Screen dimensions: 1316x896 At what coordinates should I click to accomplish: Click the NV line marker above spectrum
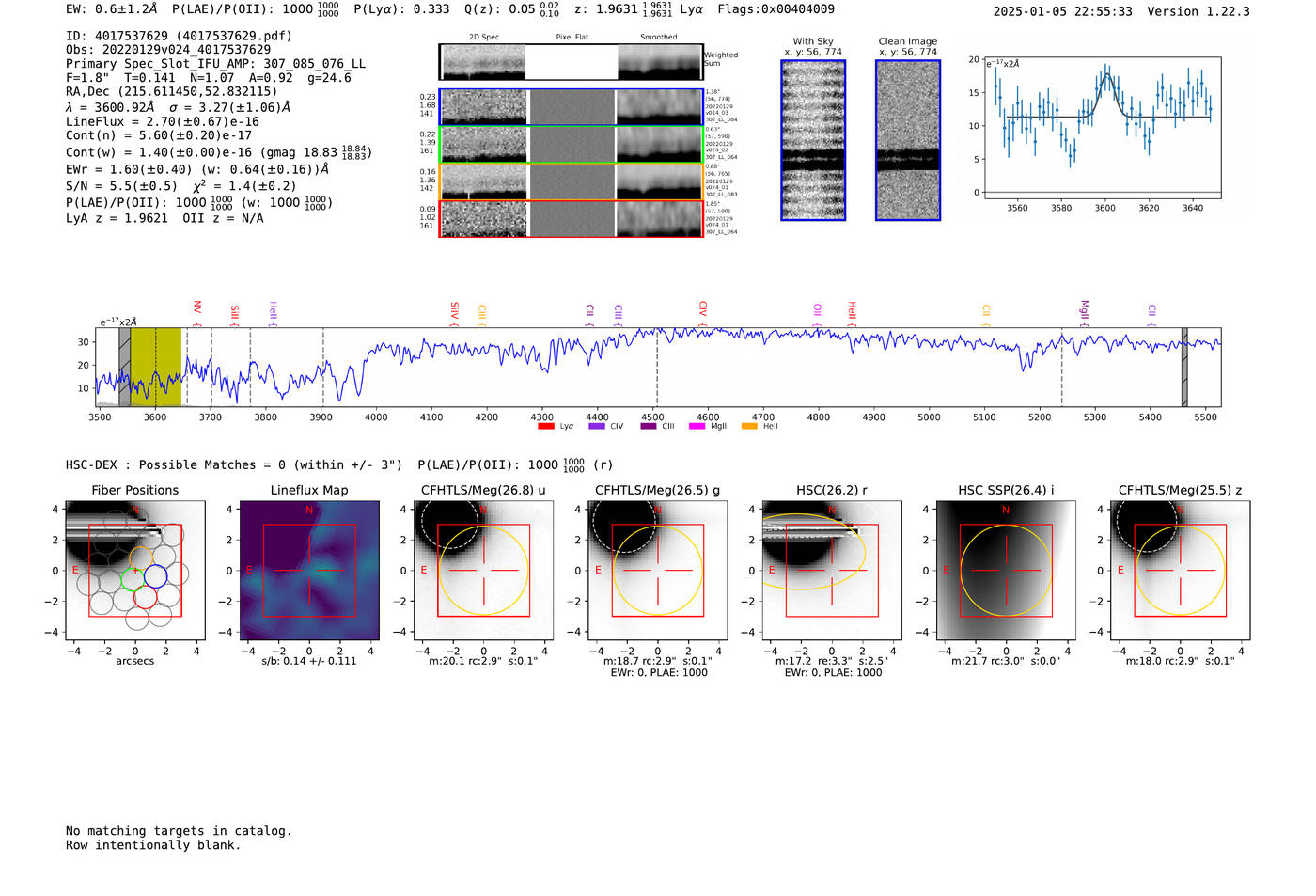pos(197,311)
